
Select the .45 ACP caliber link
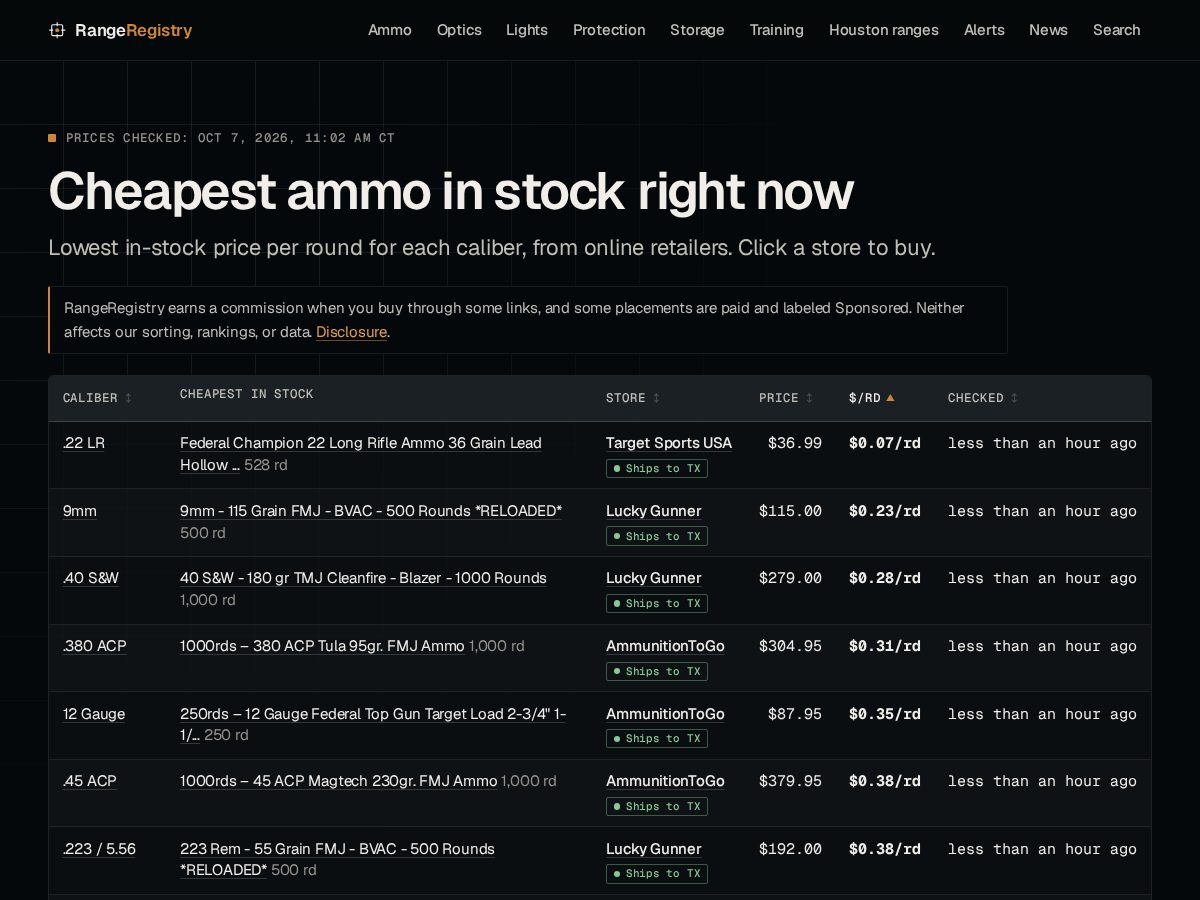pyautogui.click(x=90, y=781)
